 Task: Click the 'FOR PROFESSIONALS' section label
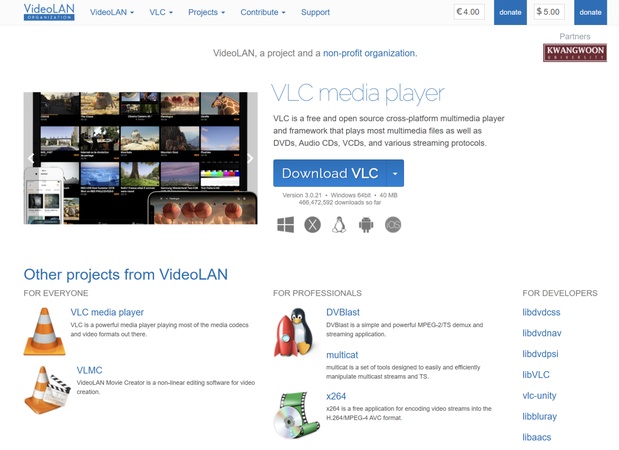(317, 293)
